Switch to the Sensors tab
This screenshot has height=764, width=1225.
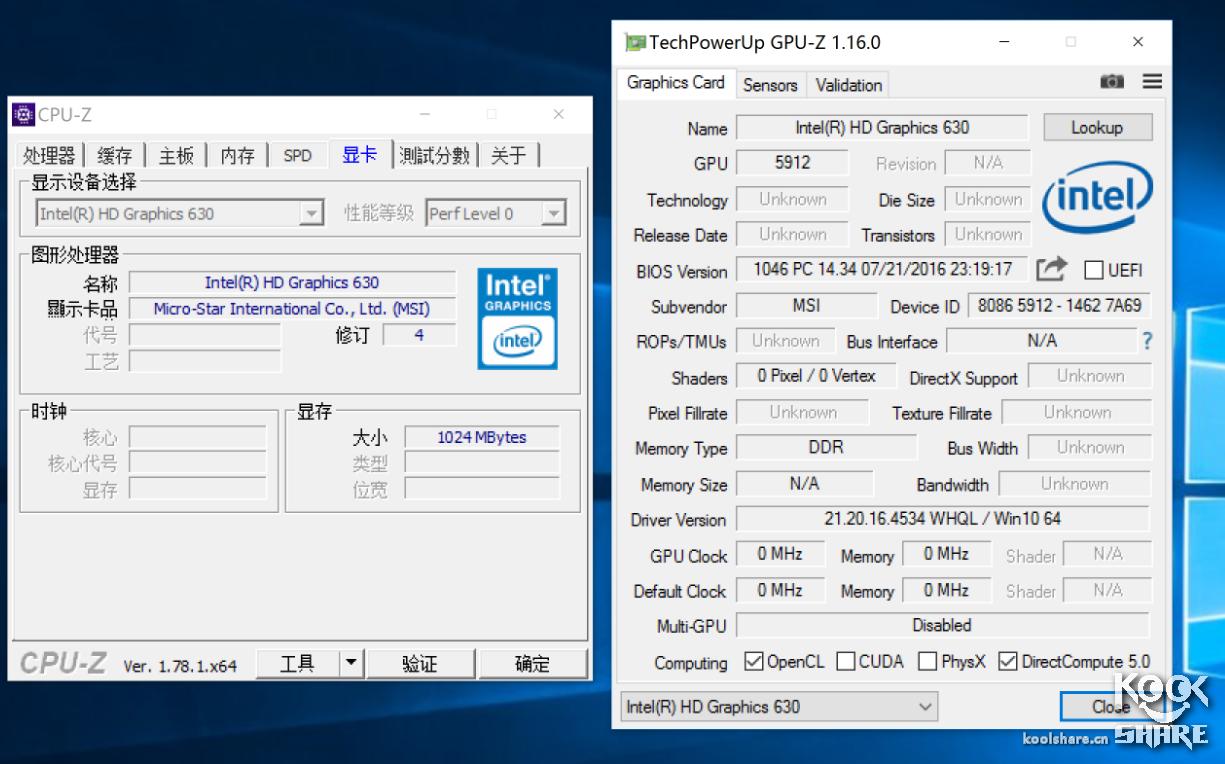(x=770, y=85)
